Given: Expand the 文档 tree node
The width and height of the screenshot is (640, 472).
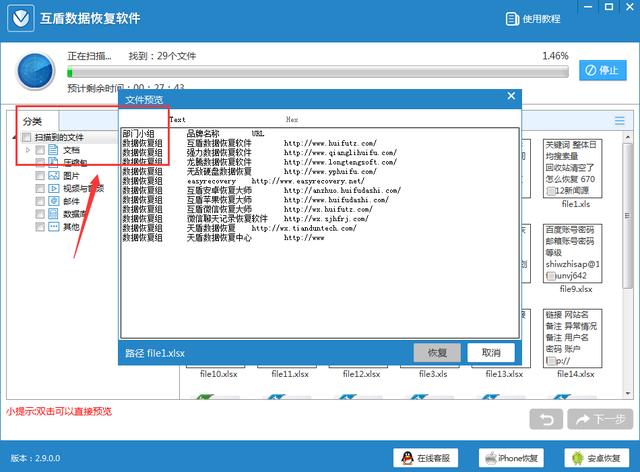Looking at the screenshot, I should coord(28,150).
